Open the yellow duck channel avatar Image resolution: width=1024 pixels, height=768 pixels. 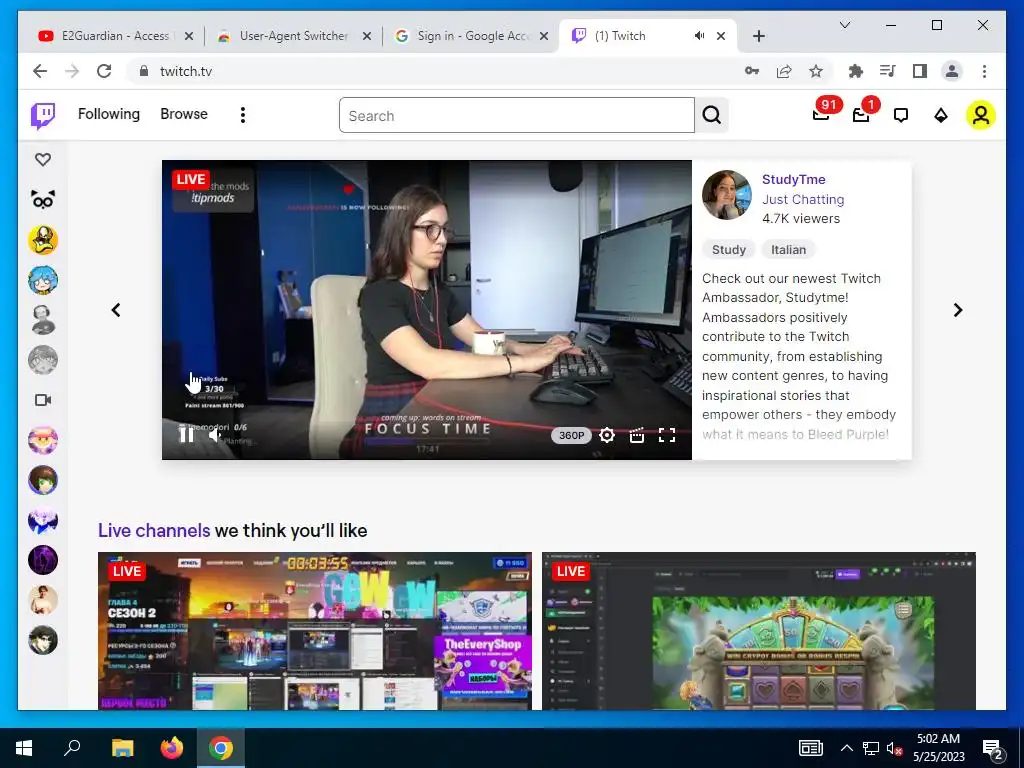tap(43, 240)
